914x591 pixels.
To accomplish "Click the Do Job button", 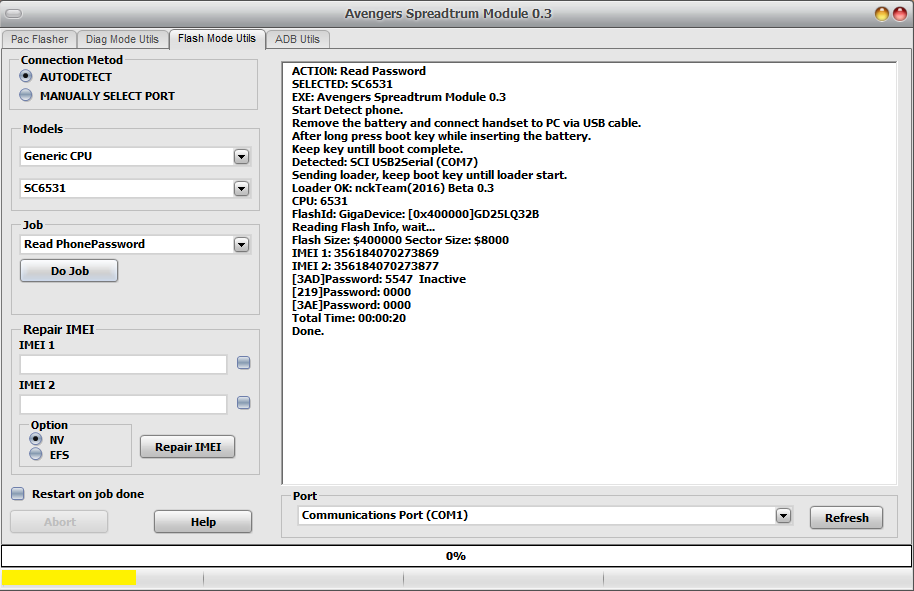I will tap(69, 271).
